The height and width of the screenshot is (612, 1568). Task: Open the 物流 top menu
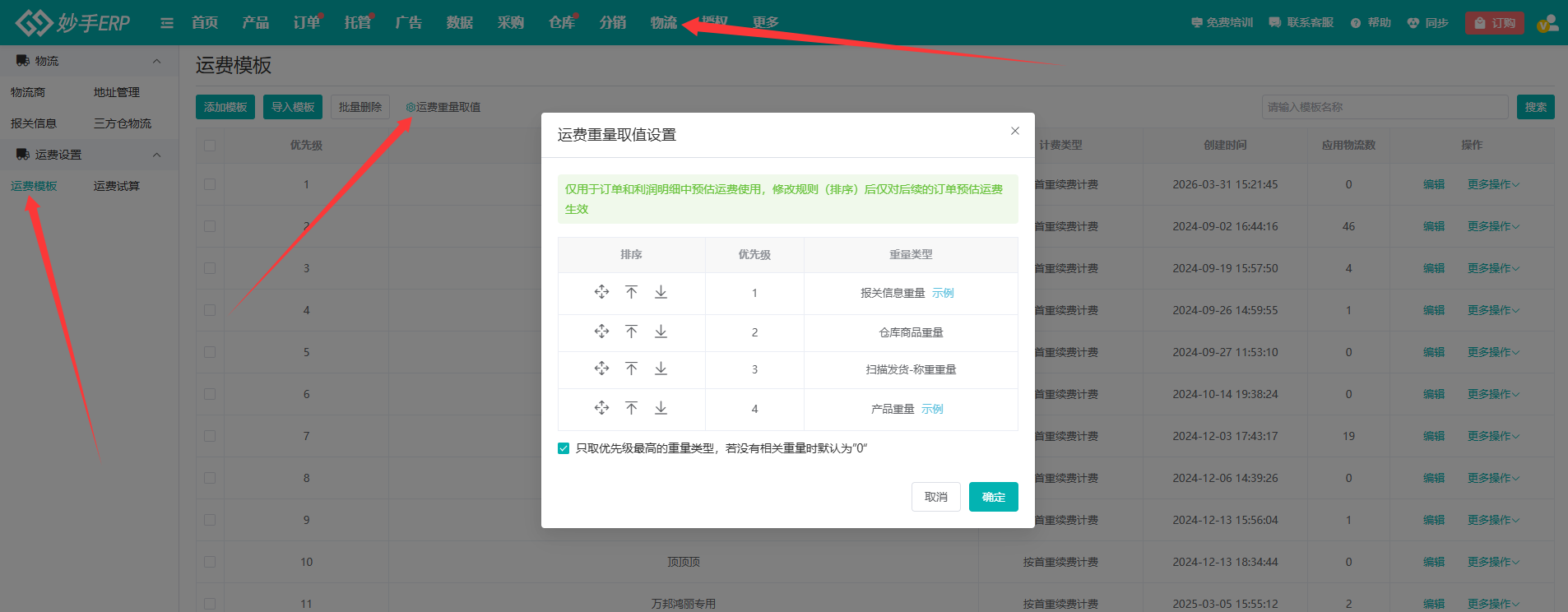(x=664, y=23)
